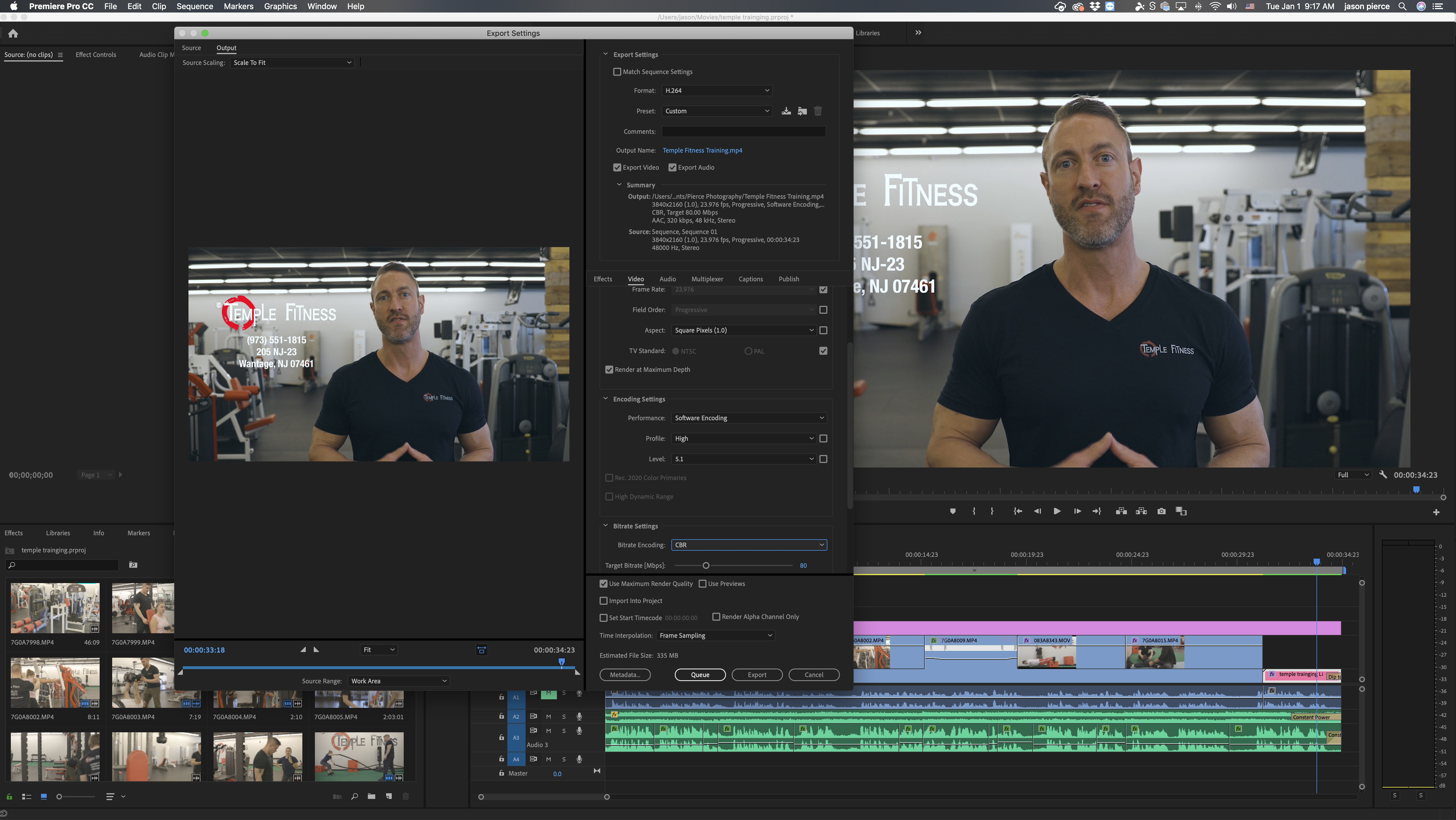Go to In point in Program monitor
Screen dimensions: 1456x820
(x=1017, y=511)
